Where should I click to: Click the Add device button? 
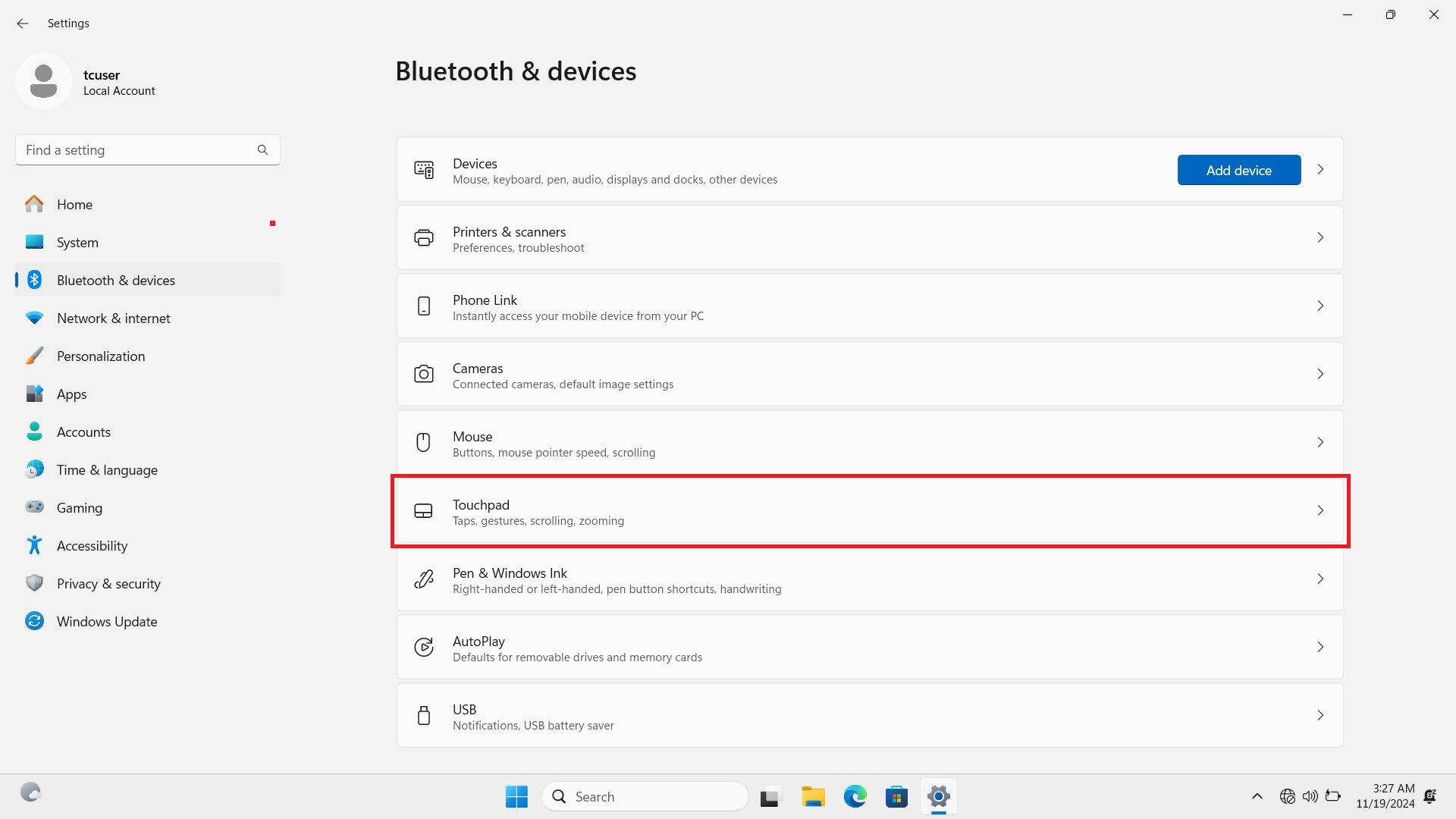[x=1238, y=170]
